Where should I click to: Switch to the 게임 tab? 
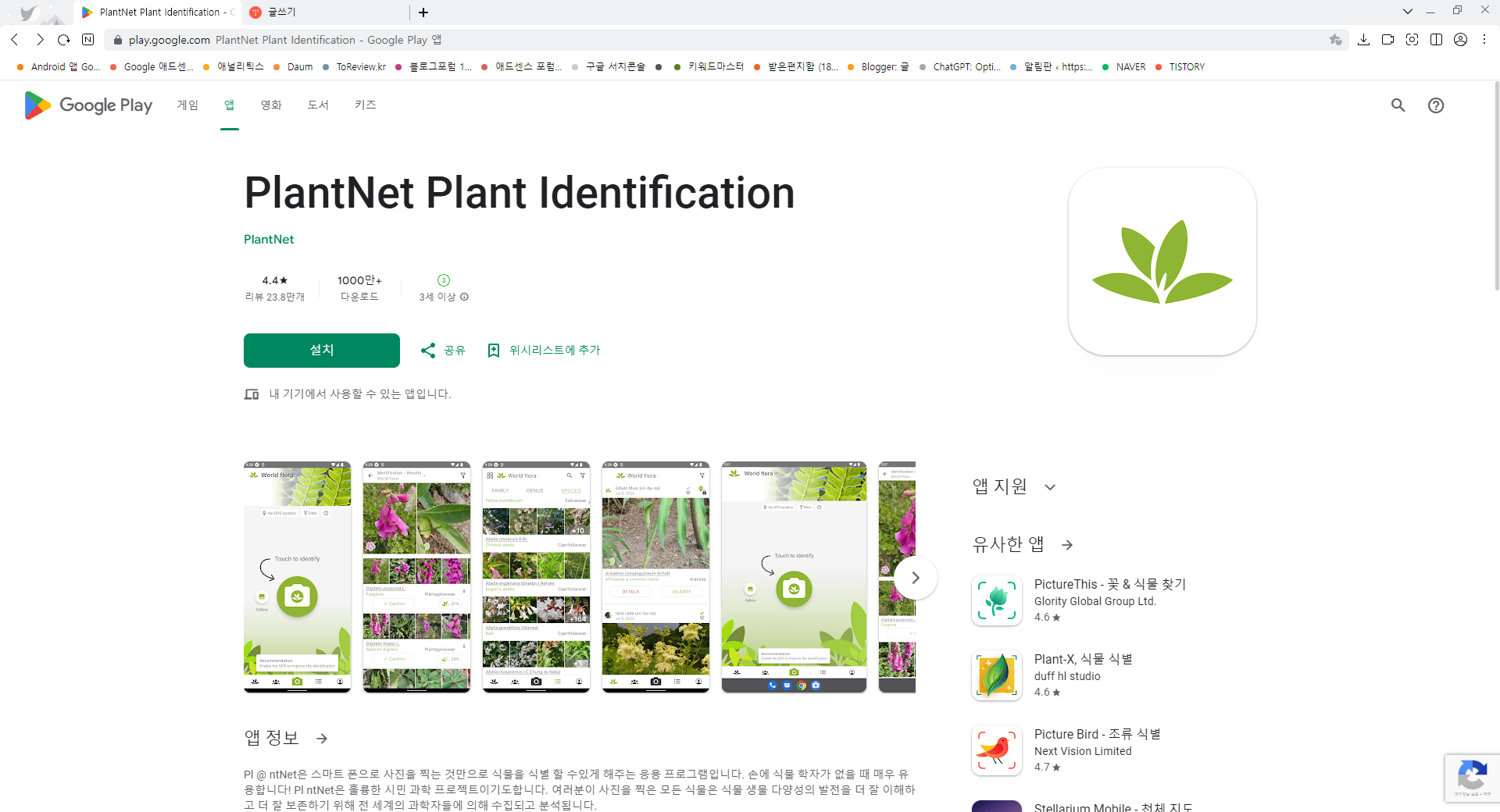pyautogui.click(x=187, y=105)
